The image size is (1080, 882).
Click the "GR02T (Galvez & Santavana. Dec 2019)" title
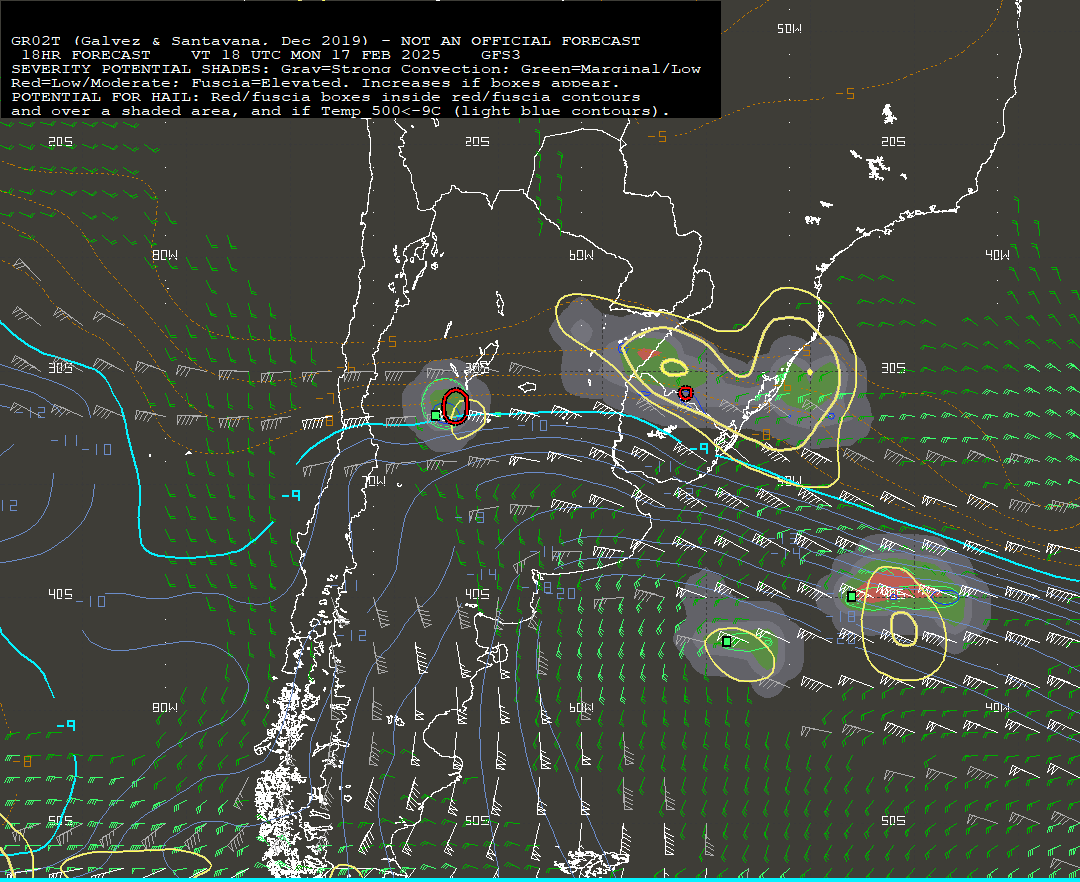click(x=191, y=41)
